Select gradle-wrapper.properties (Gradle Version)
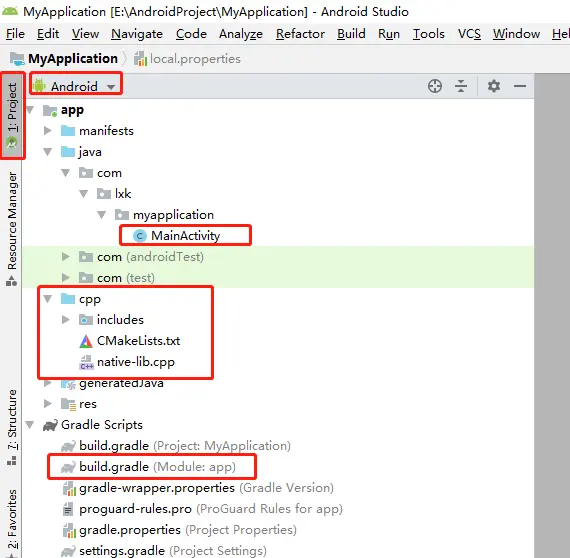The width and height of the screenshot is (570, 558). 198,488
